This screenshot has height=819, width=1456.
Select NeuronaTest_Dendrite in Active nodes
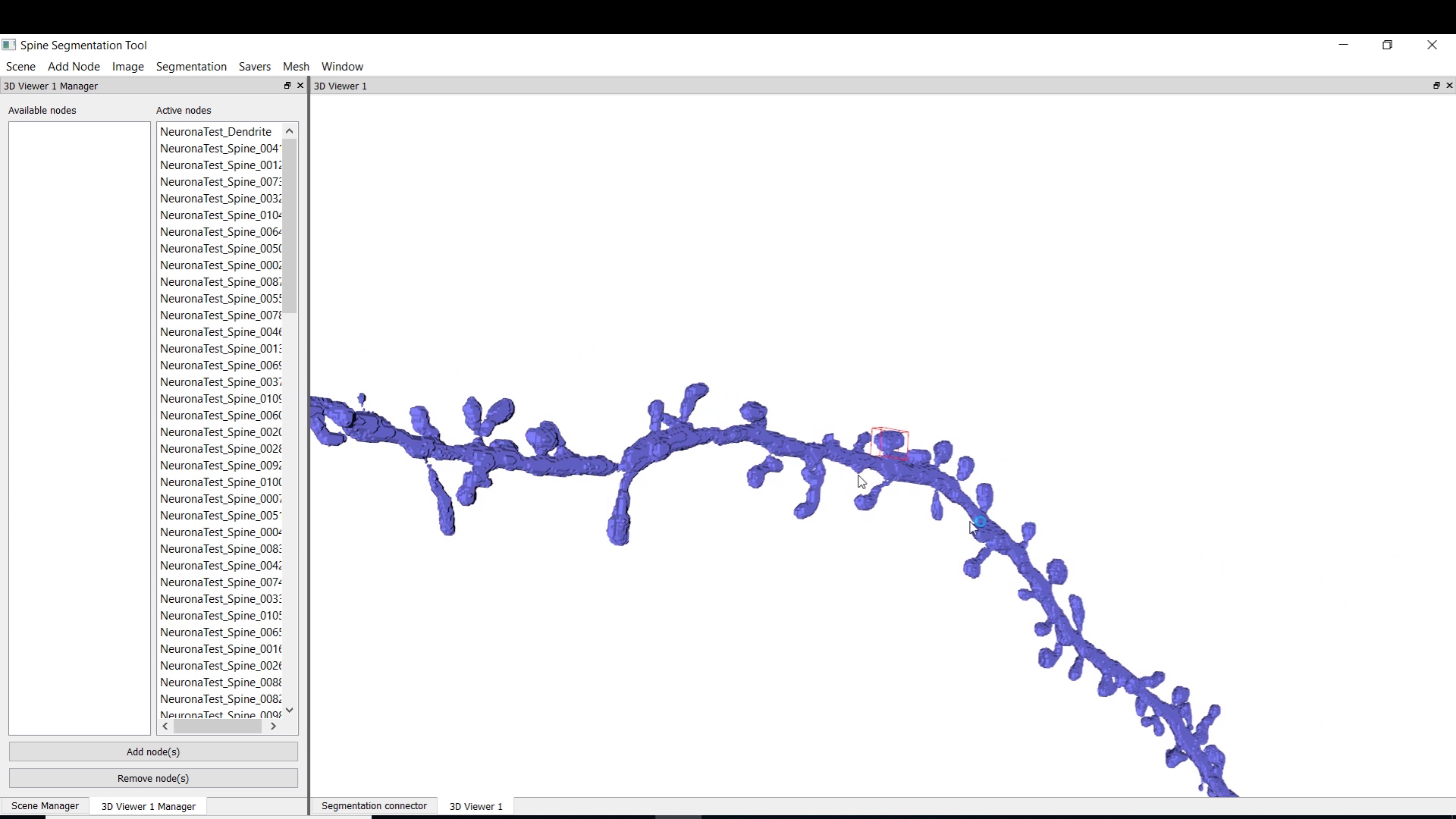click(216, 132)
